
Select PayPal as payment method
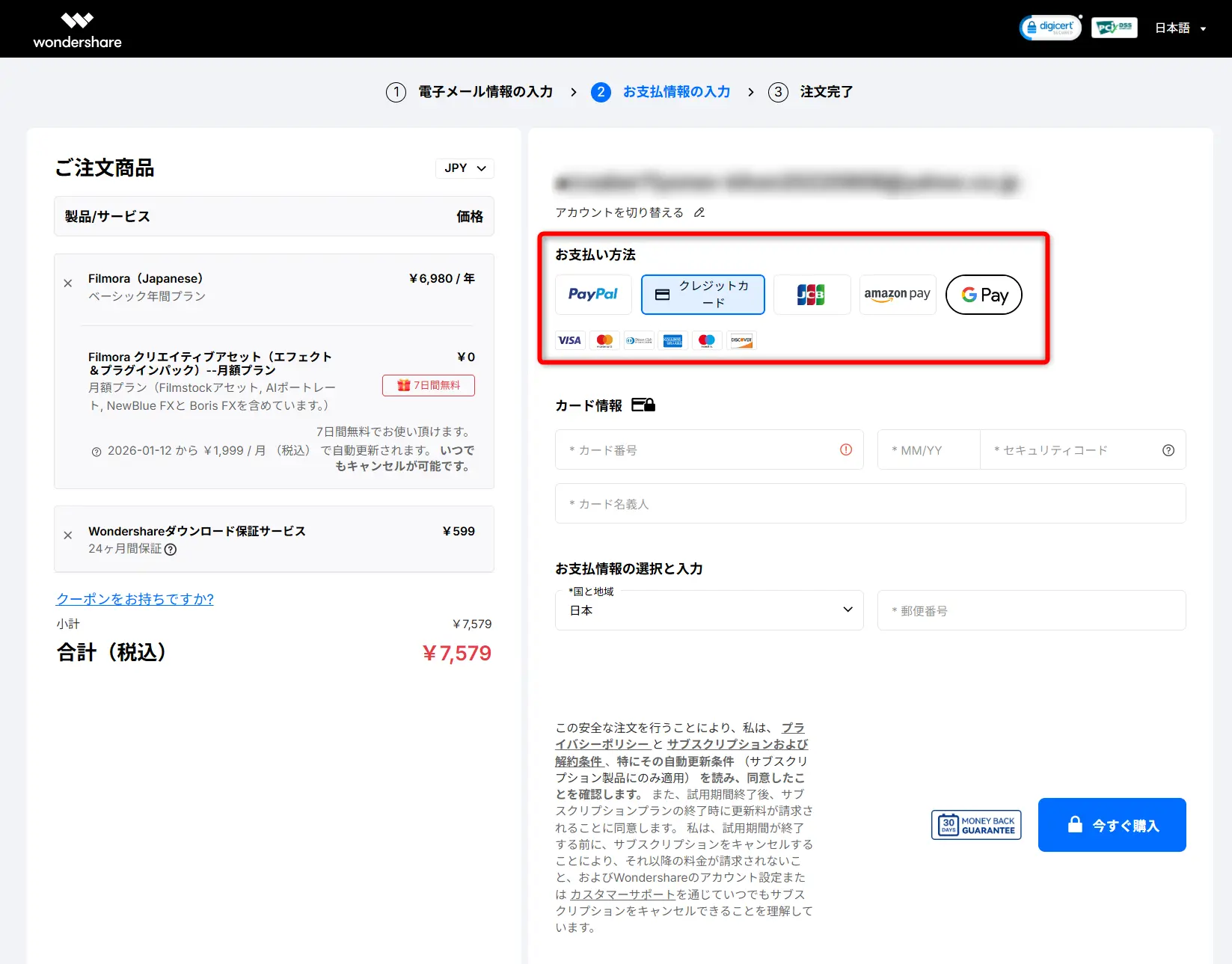593,295
